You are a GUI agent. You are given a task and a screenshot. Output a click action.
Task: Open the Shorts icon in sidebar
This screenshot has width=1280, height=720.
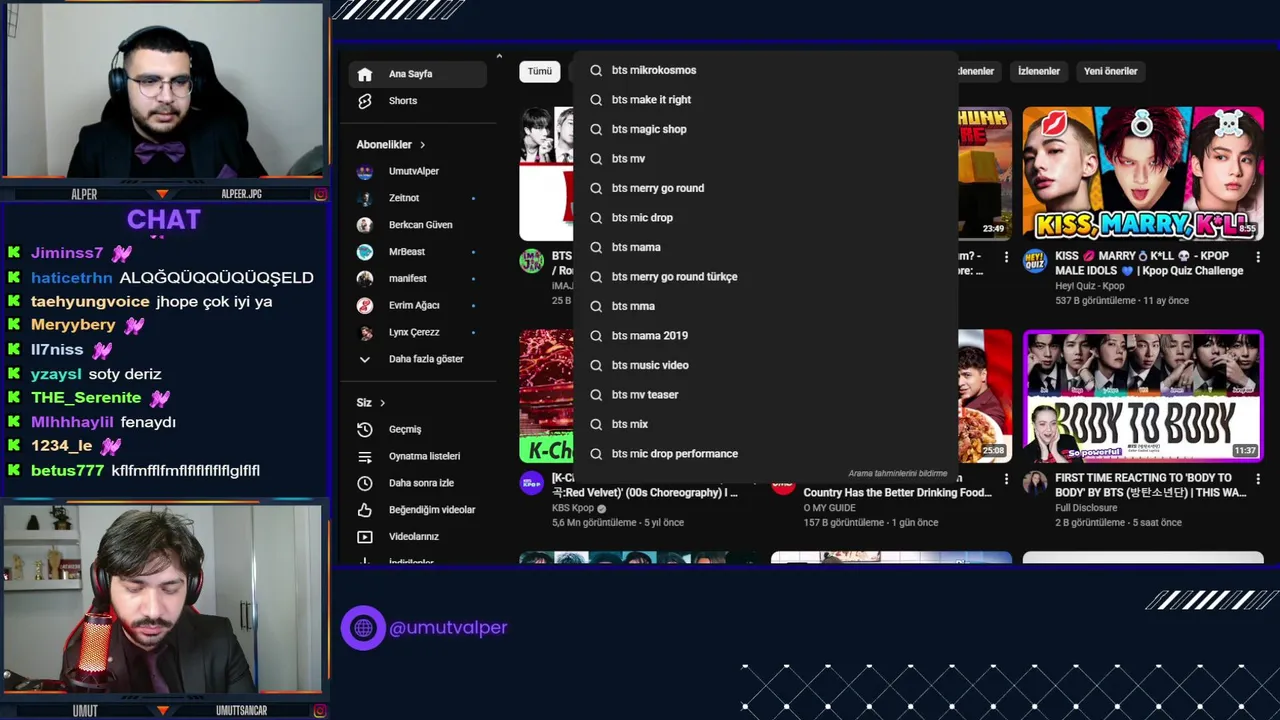pyautogui.click(x=365, y=101)
